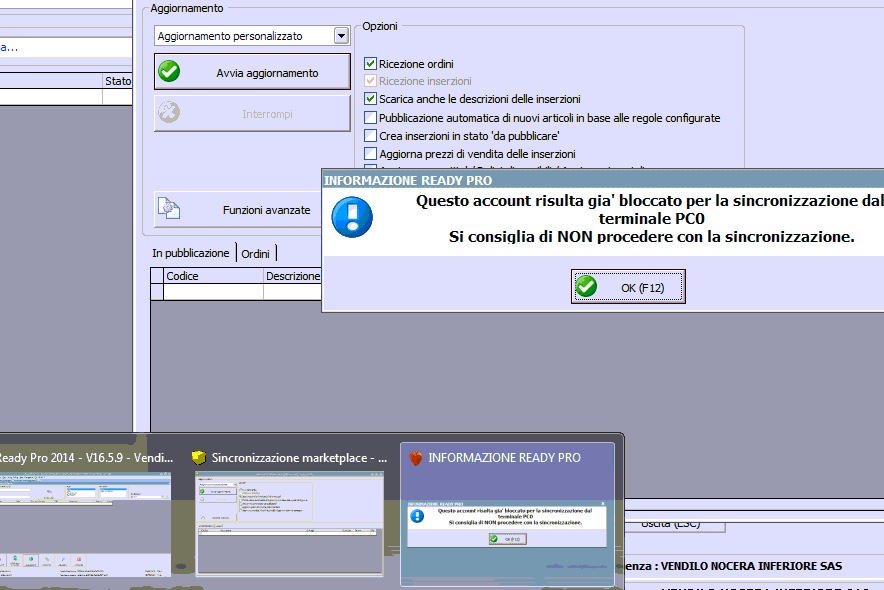Enable Aggiorna prezzi di vendita delle inserzioni
The width and height of the screenshot is (884, 590).
(x=370, y=153)
